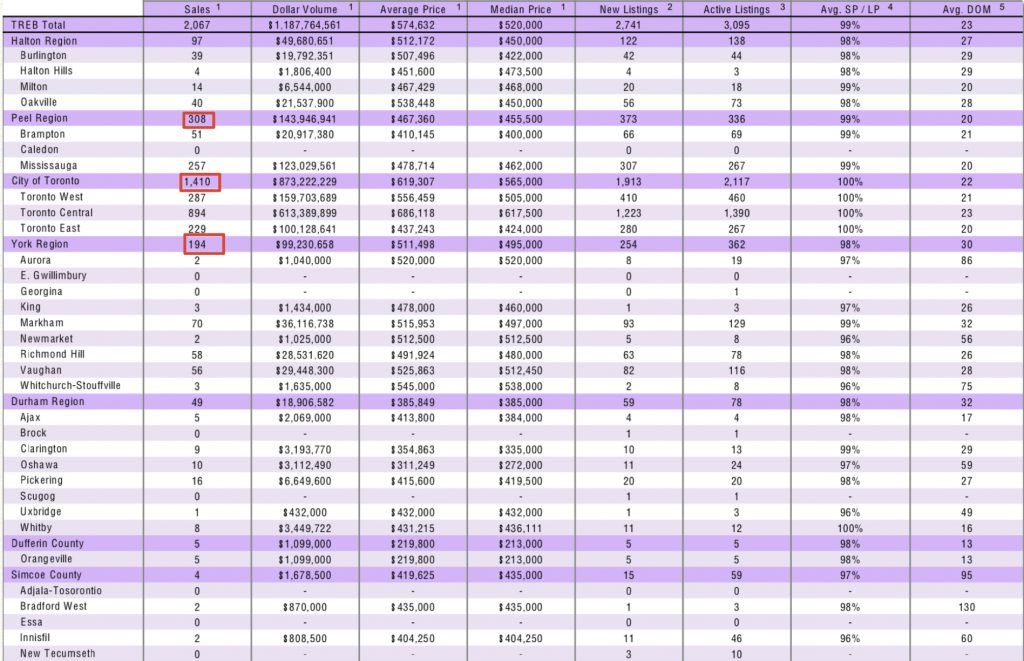1024x661 pixels.
Task: Select the Simcoe County row label
Action: (x=46, y=575)
